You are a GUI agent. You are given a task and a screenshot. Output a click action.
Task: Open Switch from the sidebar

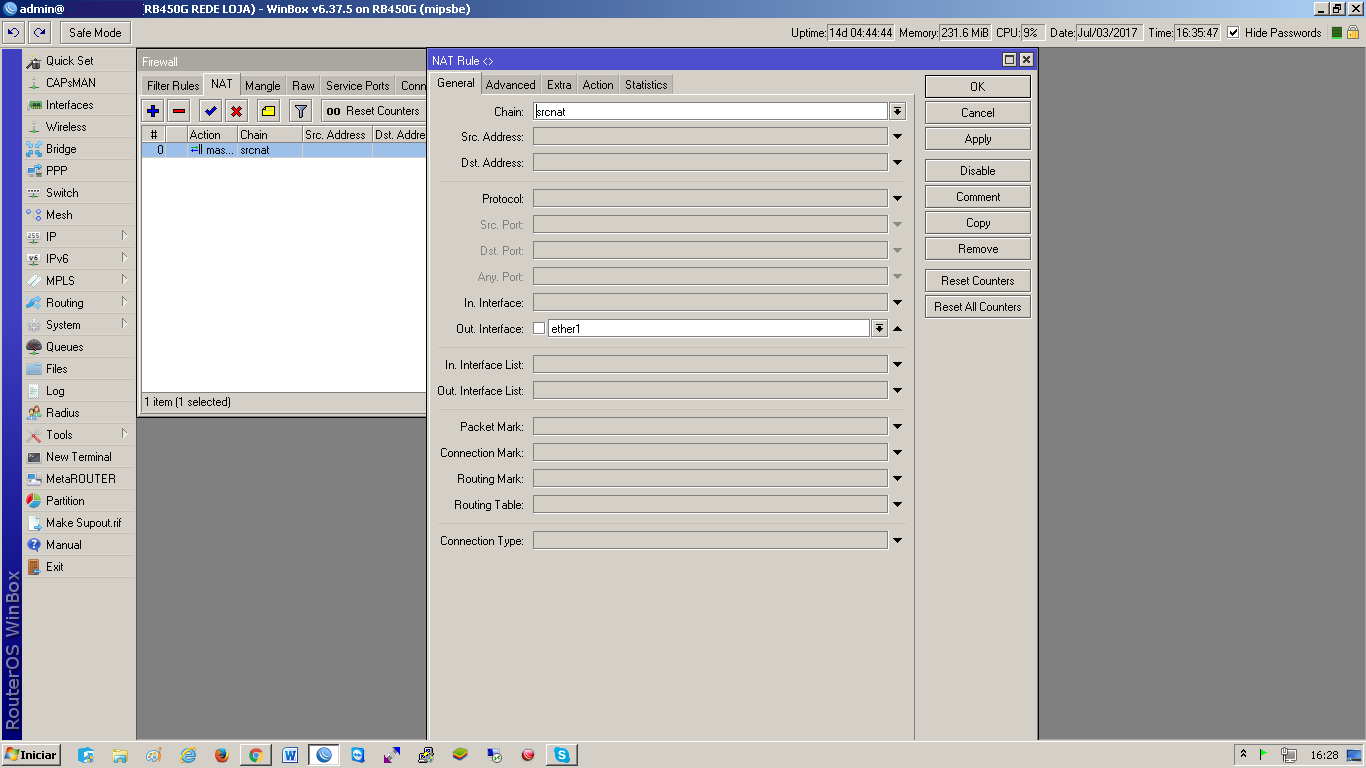pos(79,193)
